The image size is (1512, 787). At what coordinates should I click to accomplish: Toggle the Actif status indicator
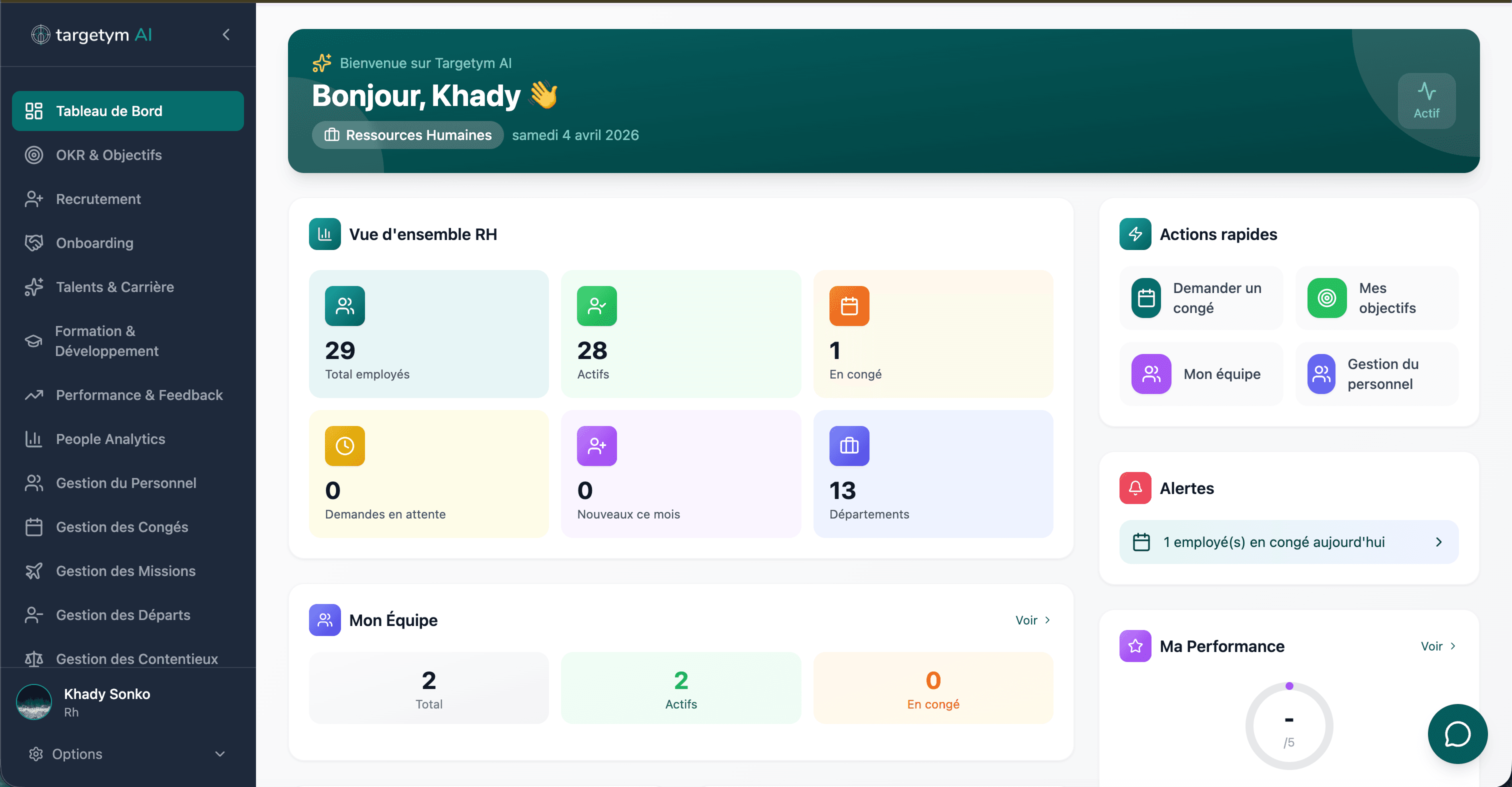tap(1427, 100)
